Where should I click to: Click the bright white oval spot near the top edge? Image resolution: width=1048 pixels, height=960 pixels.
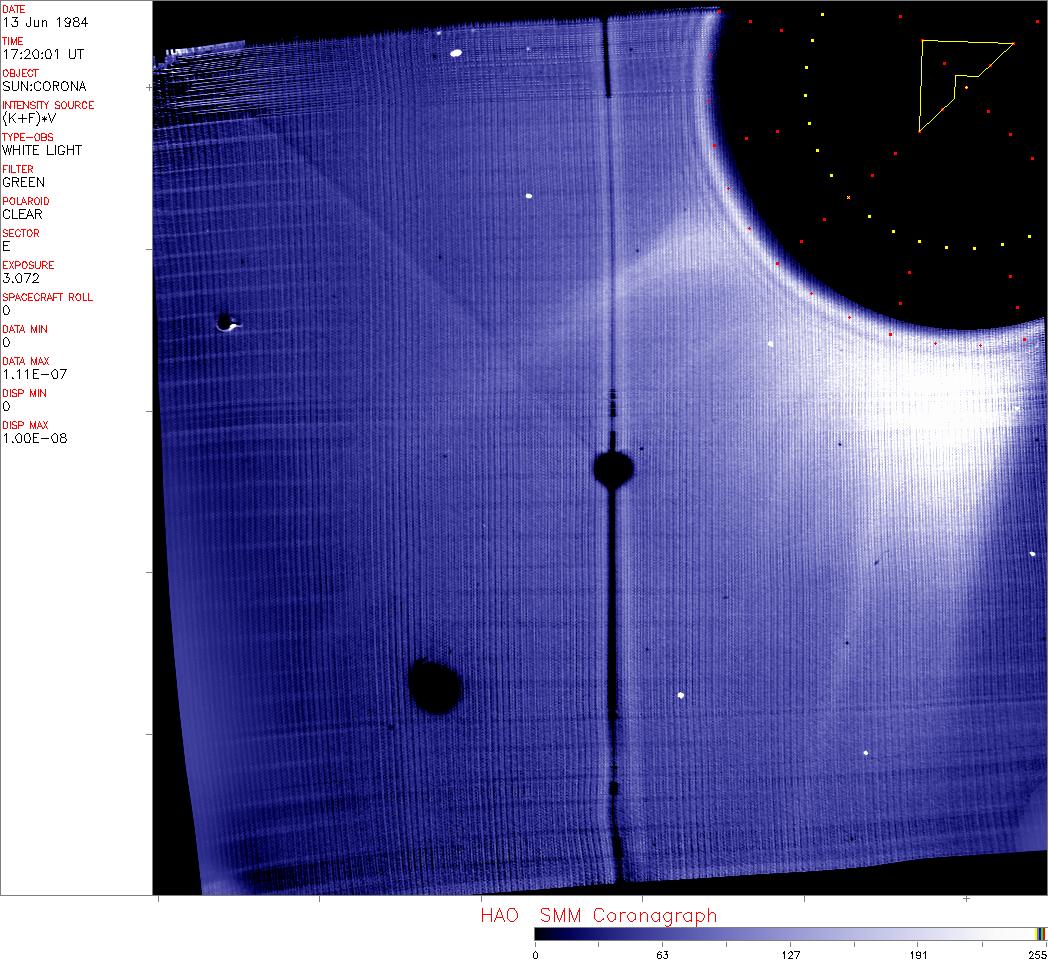pyautogui.click(x=456, y=53)
